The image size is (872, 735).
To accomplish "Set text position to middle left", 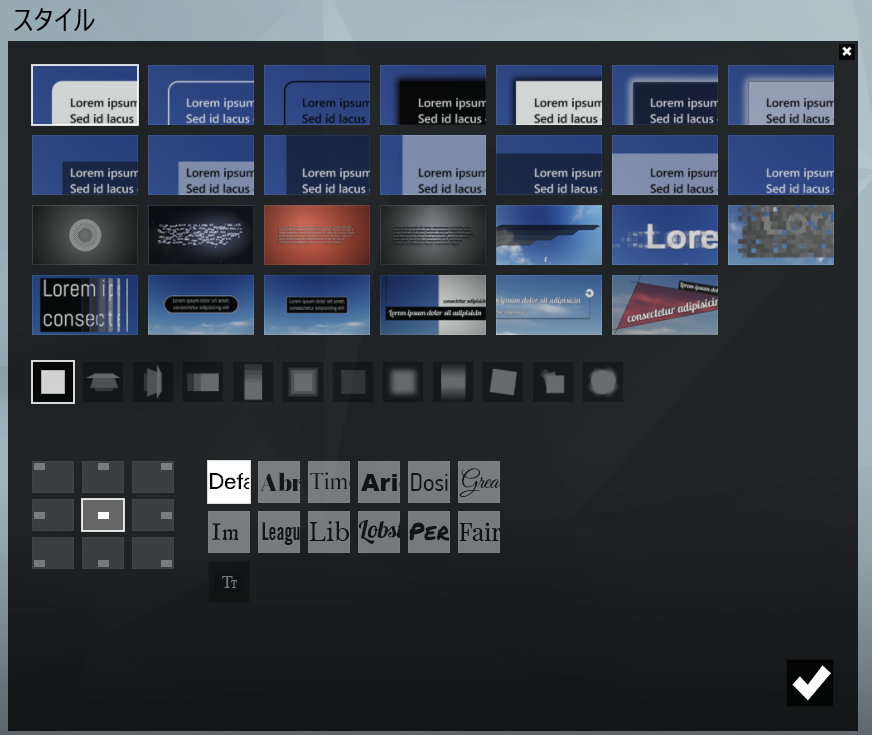I will (53, 515).
